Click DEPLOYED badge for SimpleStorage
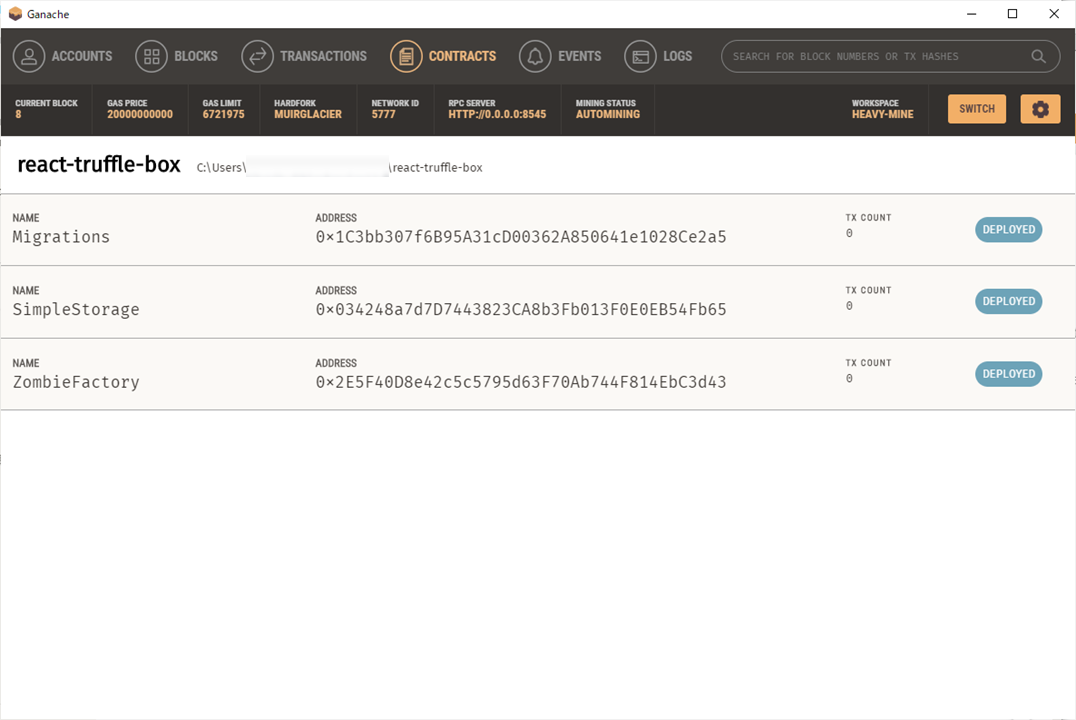This screenshot has width=1076, height=720. (1008, 301)
